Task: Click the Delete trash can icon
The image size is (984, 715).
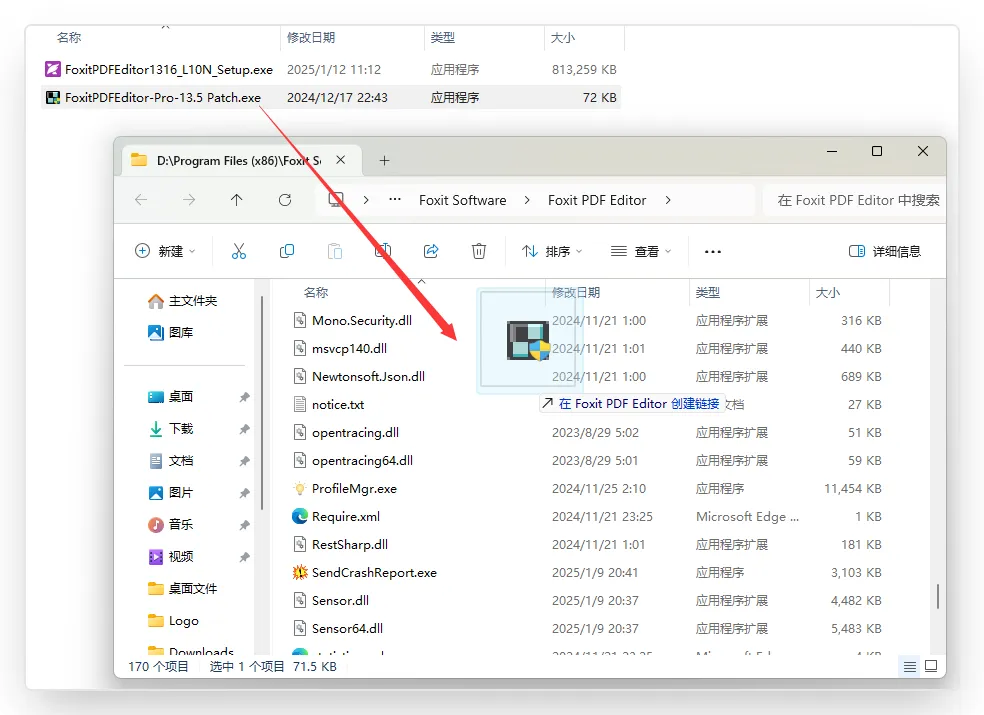Action: point(479,251)
